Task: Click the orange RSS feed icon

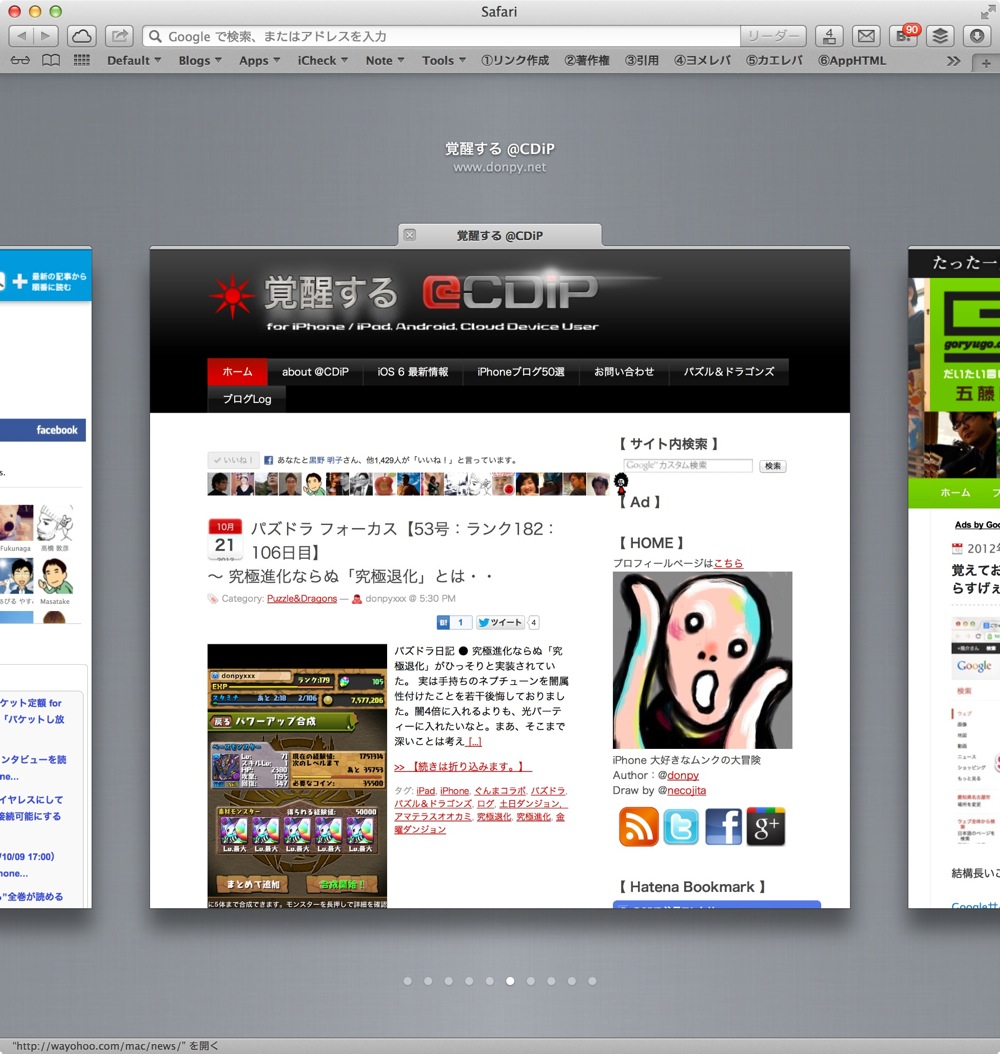Action: tap(638, 827)
